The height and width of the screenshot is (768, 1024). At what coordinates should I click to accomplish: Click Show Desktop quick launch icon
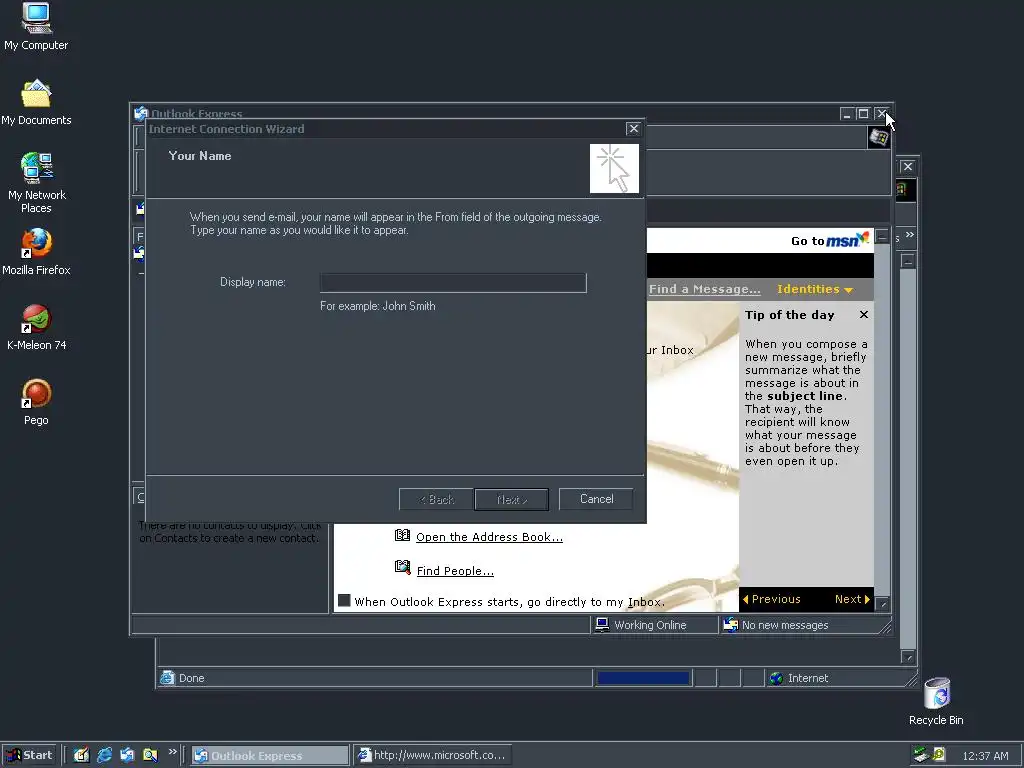(x=81, y=755)
